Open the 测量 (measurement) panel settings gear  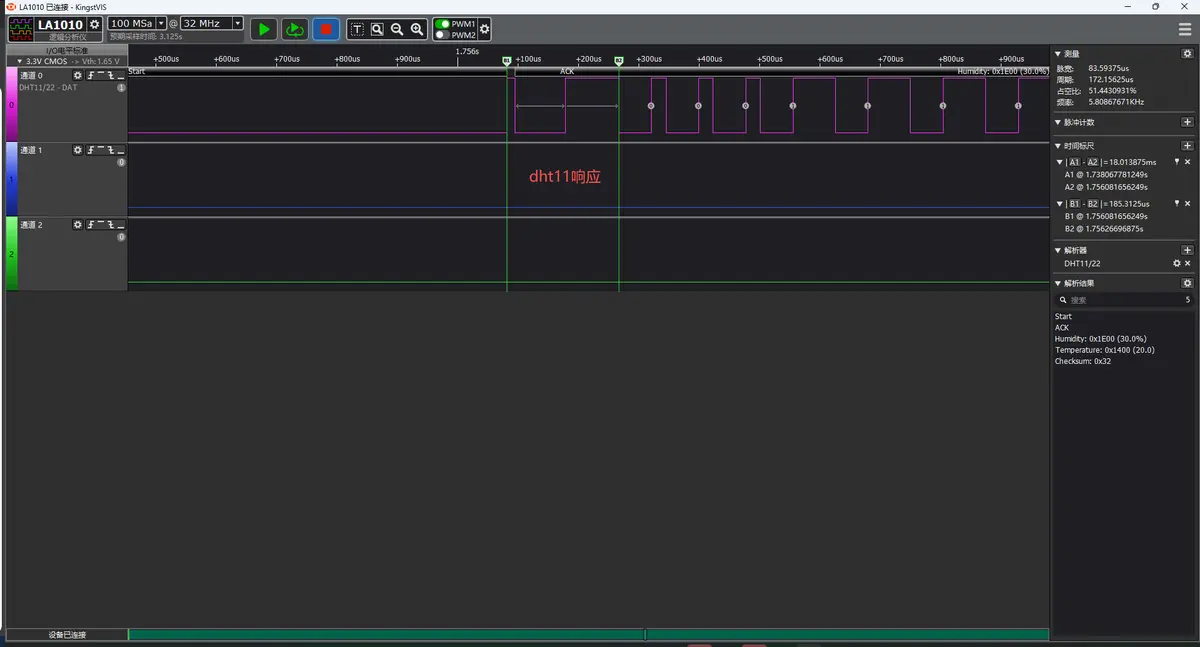click(1188, 53)
